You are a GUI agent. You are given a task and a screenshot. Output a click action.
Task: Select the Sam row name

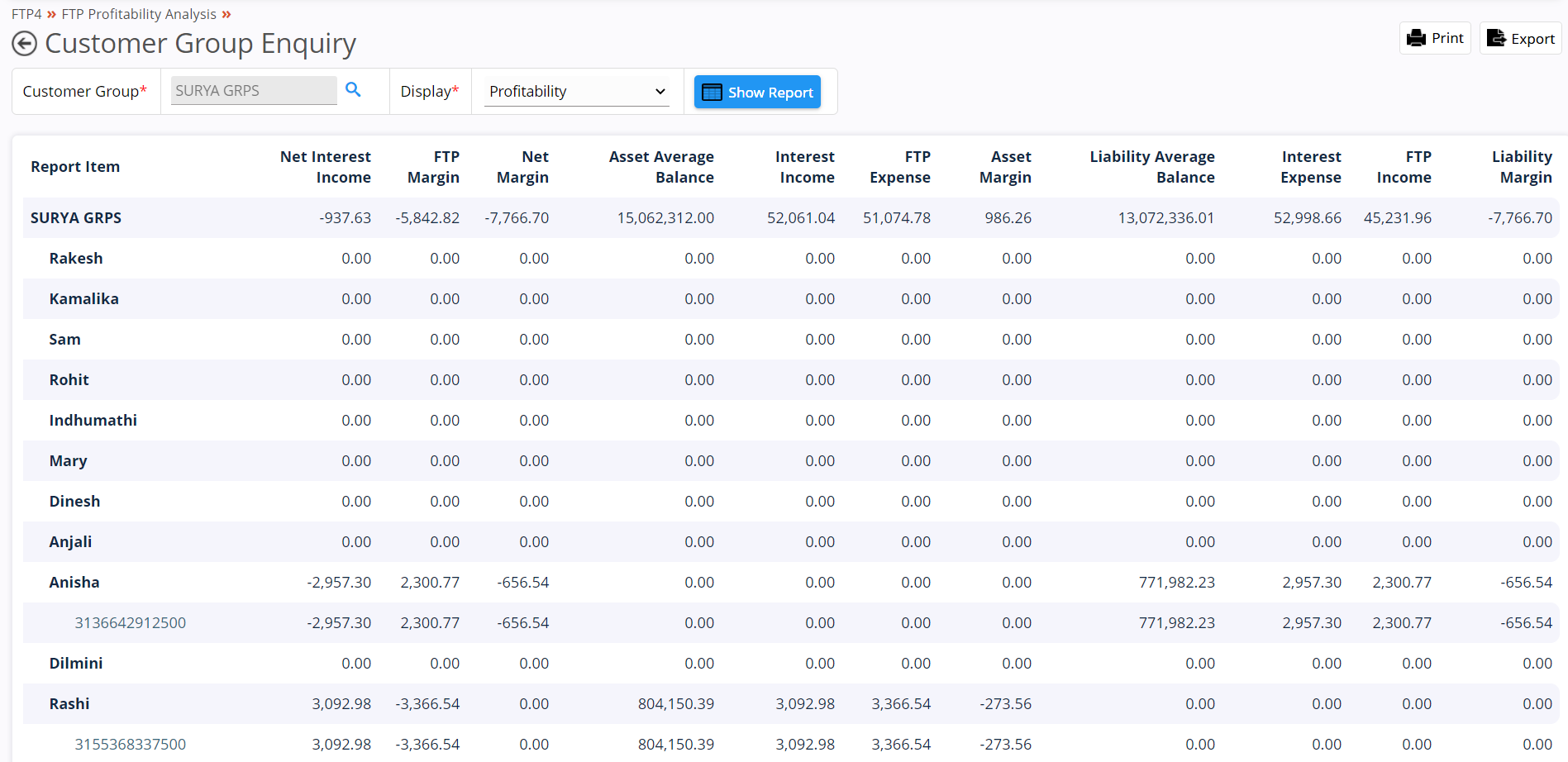[x=64, y=340]
